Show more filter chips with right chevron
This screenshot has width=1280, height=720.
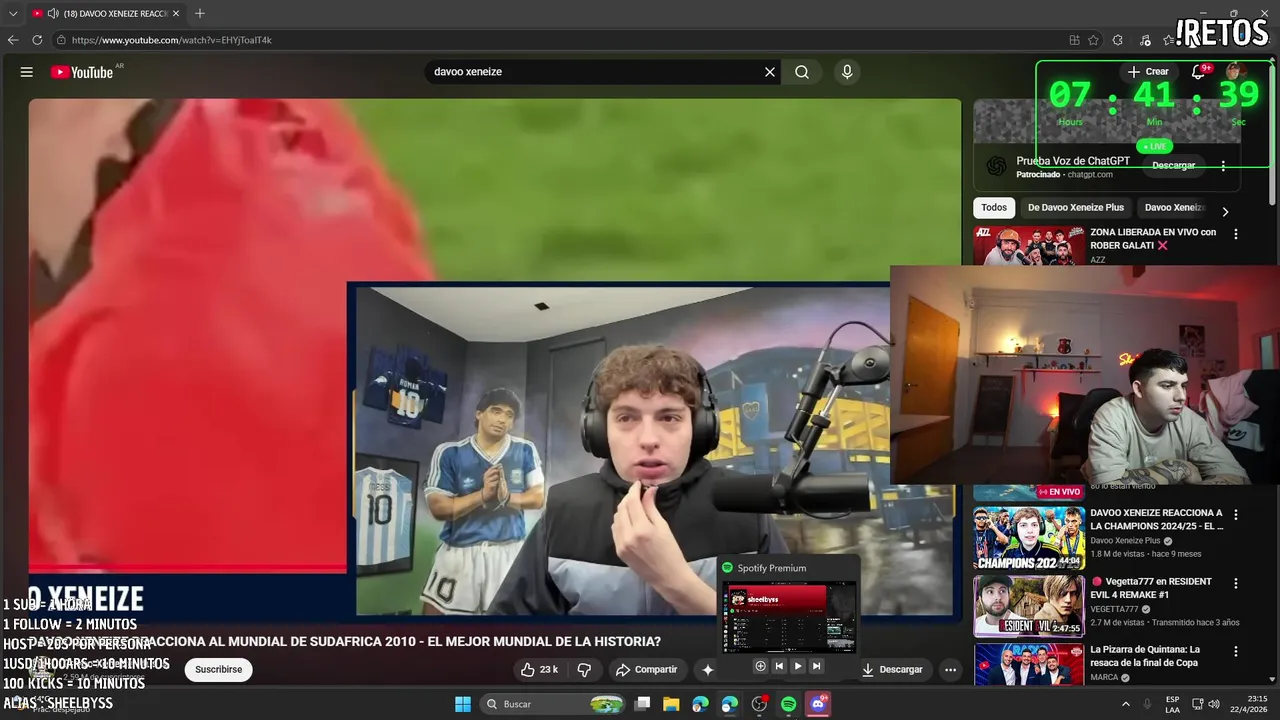(1225, 211)
